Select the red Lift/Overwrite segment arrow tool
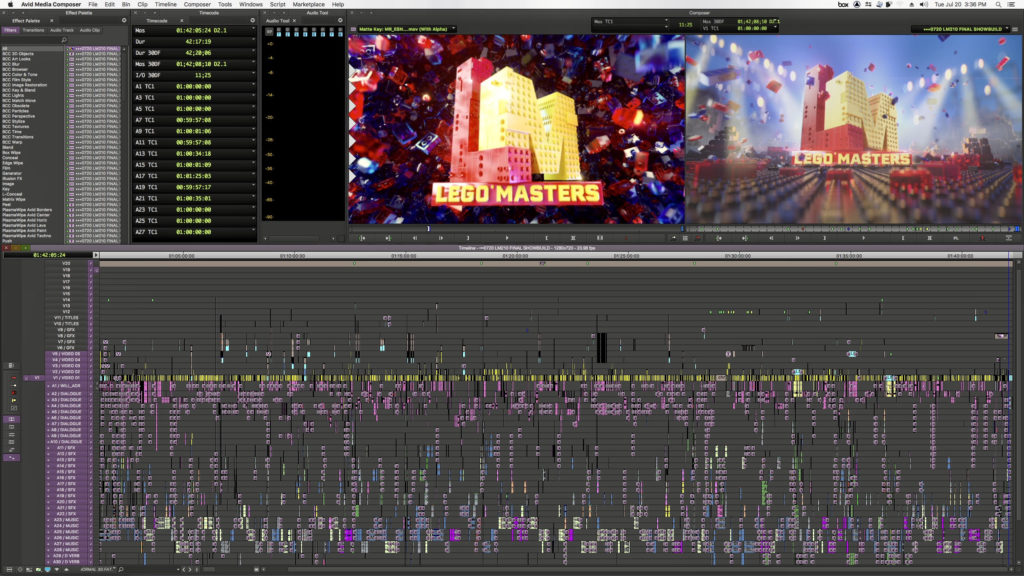Image resolution: width=1024 pixels, height=576 pixels. point(14,377)
